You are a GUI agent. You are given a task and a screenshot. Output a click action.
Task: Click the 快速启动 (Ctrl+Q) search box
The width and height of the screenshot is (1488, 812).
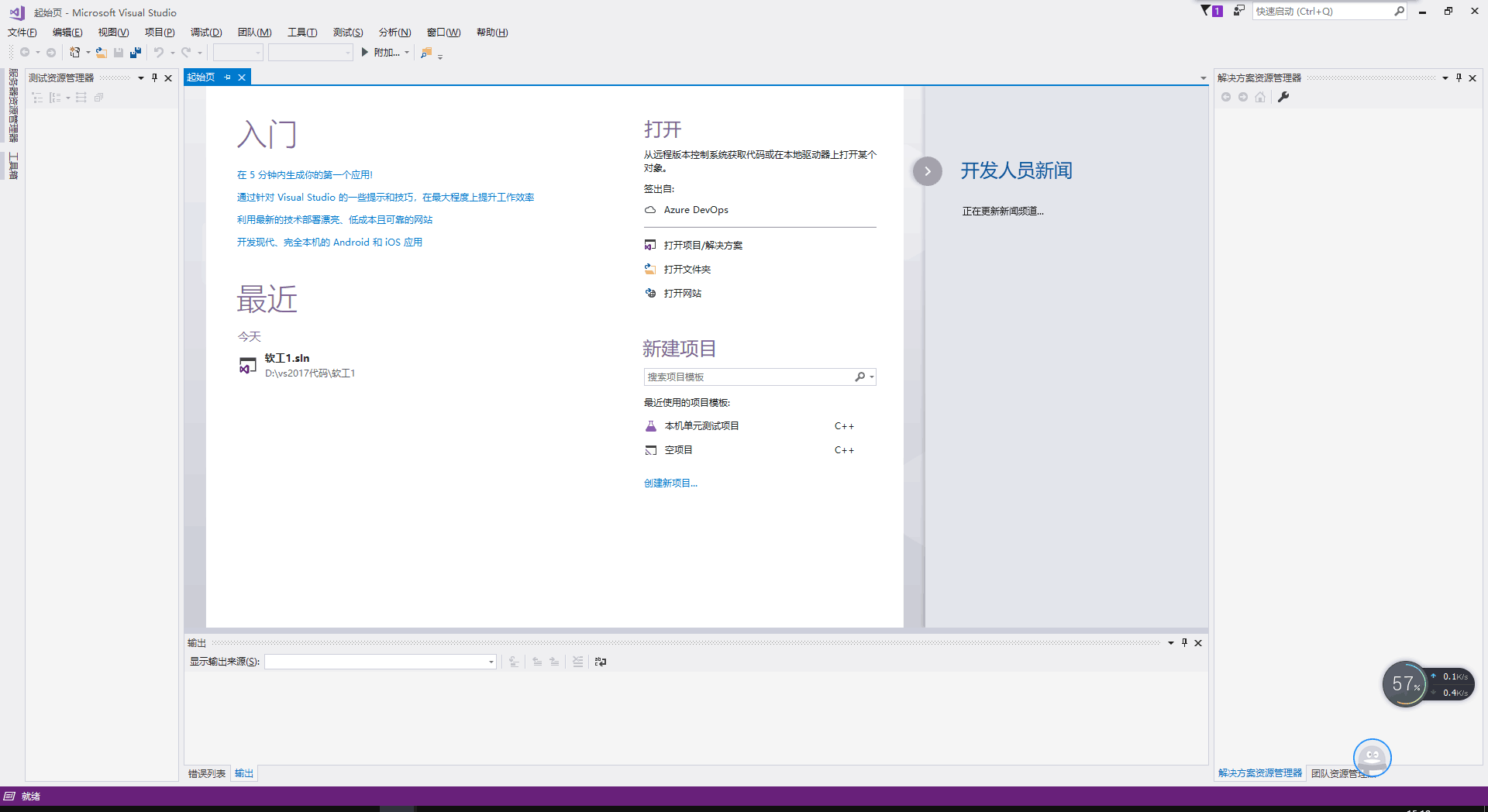pos(1322,11)
